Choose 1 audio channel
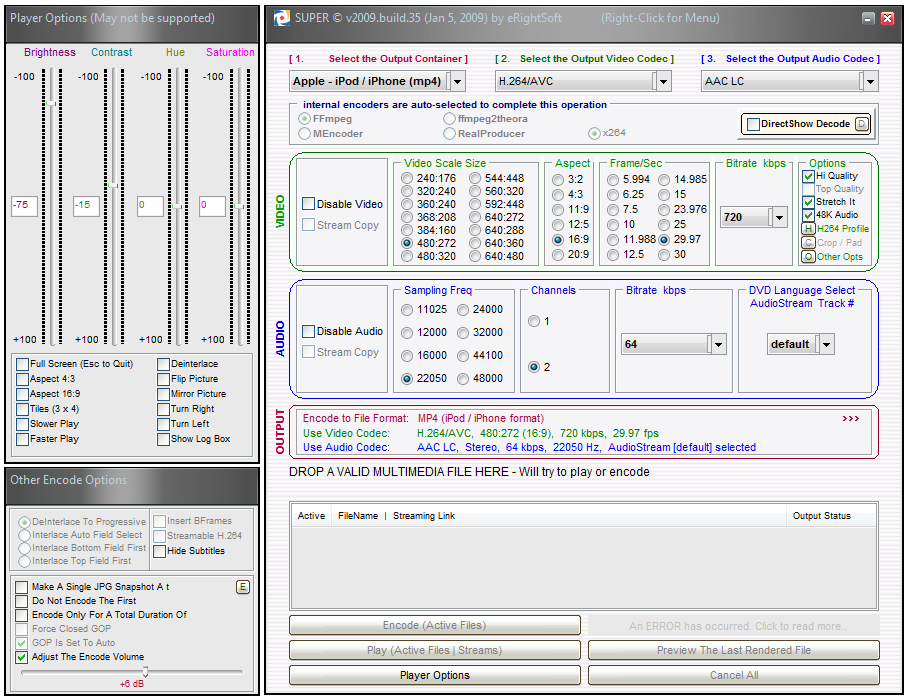This screenshot has width=909, height=697. 534,321
